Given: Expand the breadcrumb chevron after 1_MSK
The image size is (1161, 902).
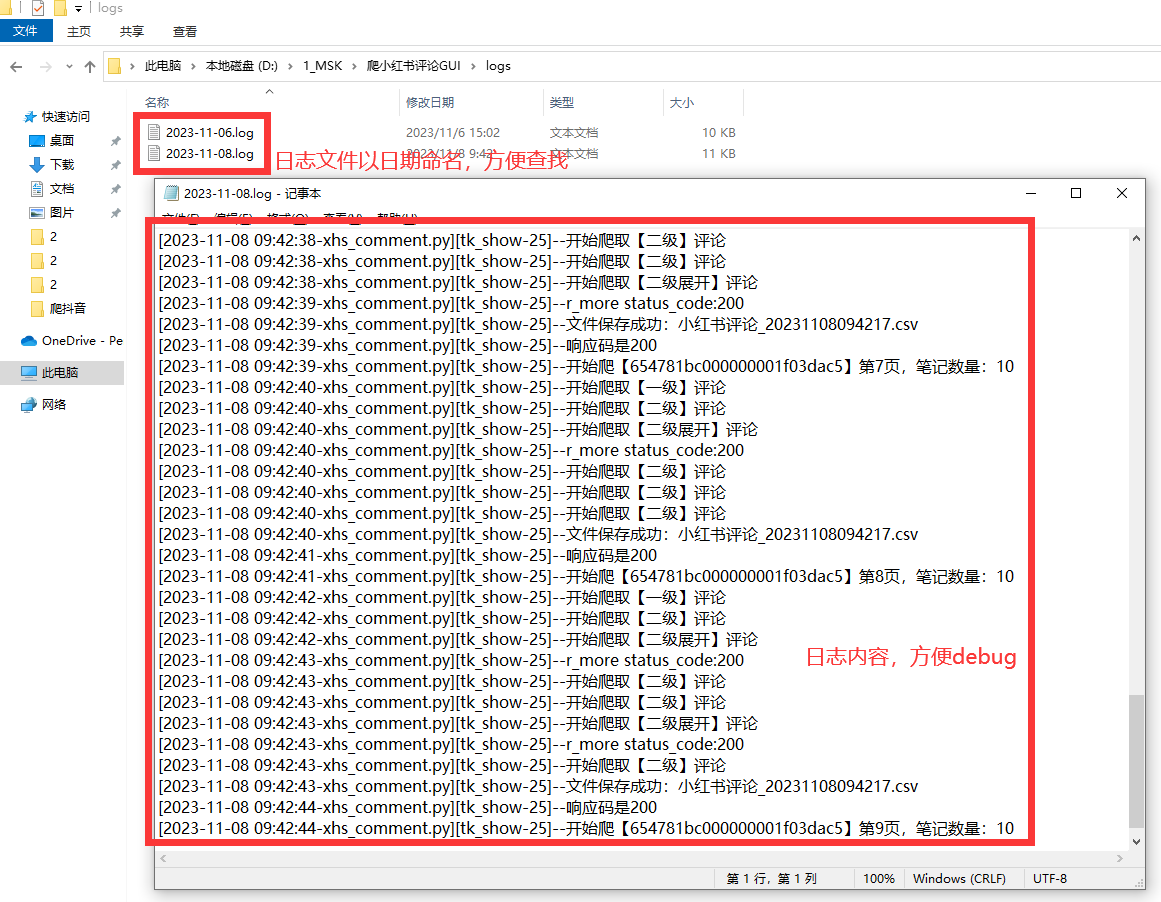Looking at the screenshot, I should pos(354,66).
